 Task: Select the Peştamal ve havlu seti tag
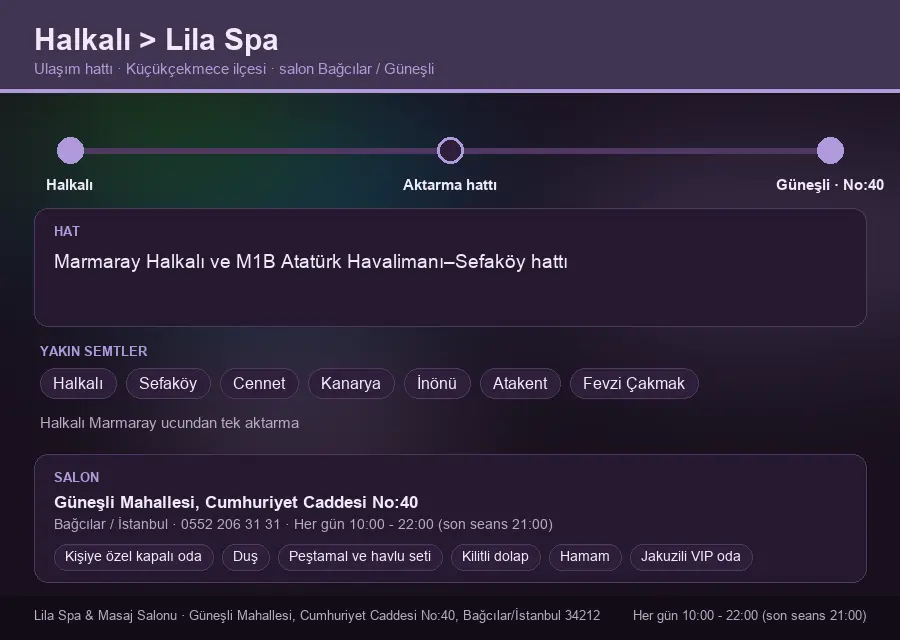coord(360,557)
